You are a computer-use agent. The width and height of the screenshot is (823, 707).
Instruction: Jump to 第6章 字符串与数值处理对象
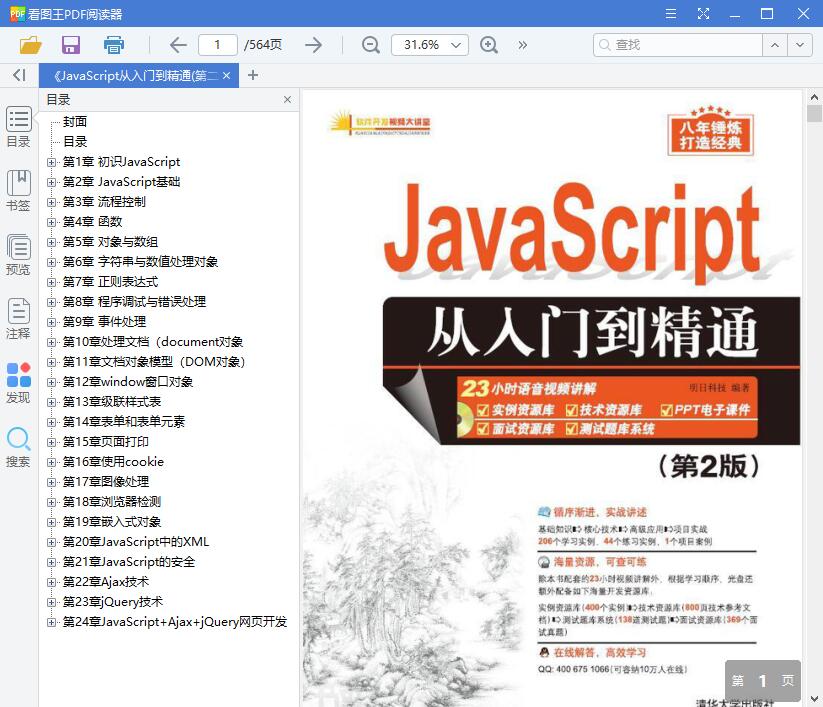point(140,262)
